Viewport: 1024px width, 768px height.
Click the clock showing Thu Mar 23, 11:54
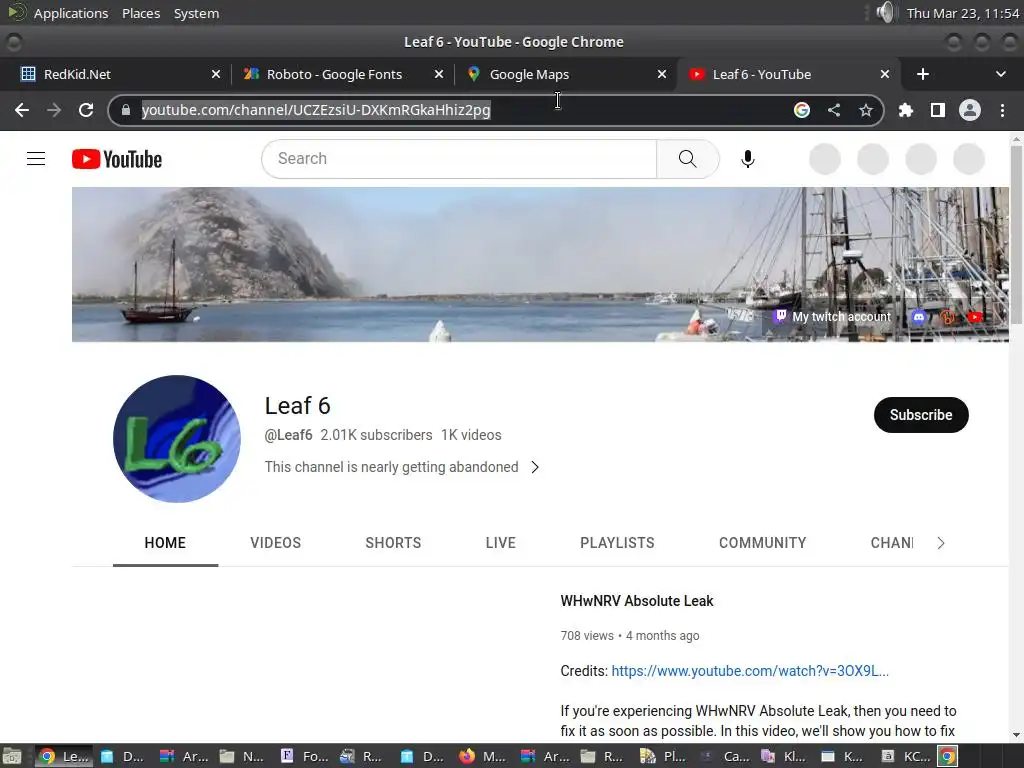(963, 13)
